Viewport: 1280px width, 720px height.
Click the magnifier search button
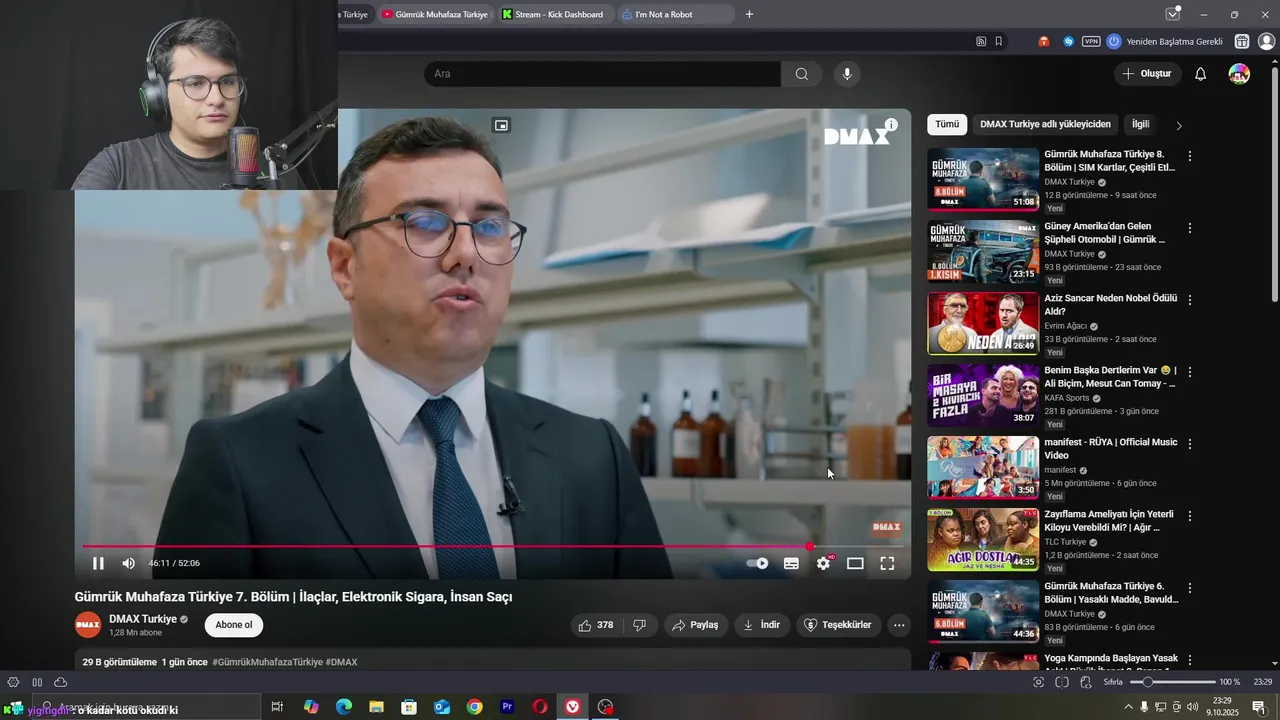[x=802, y=74]
